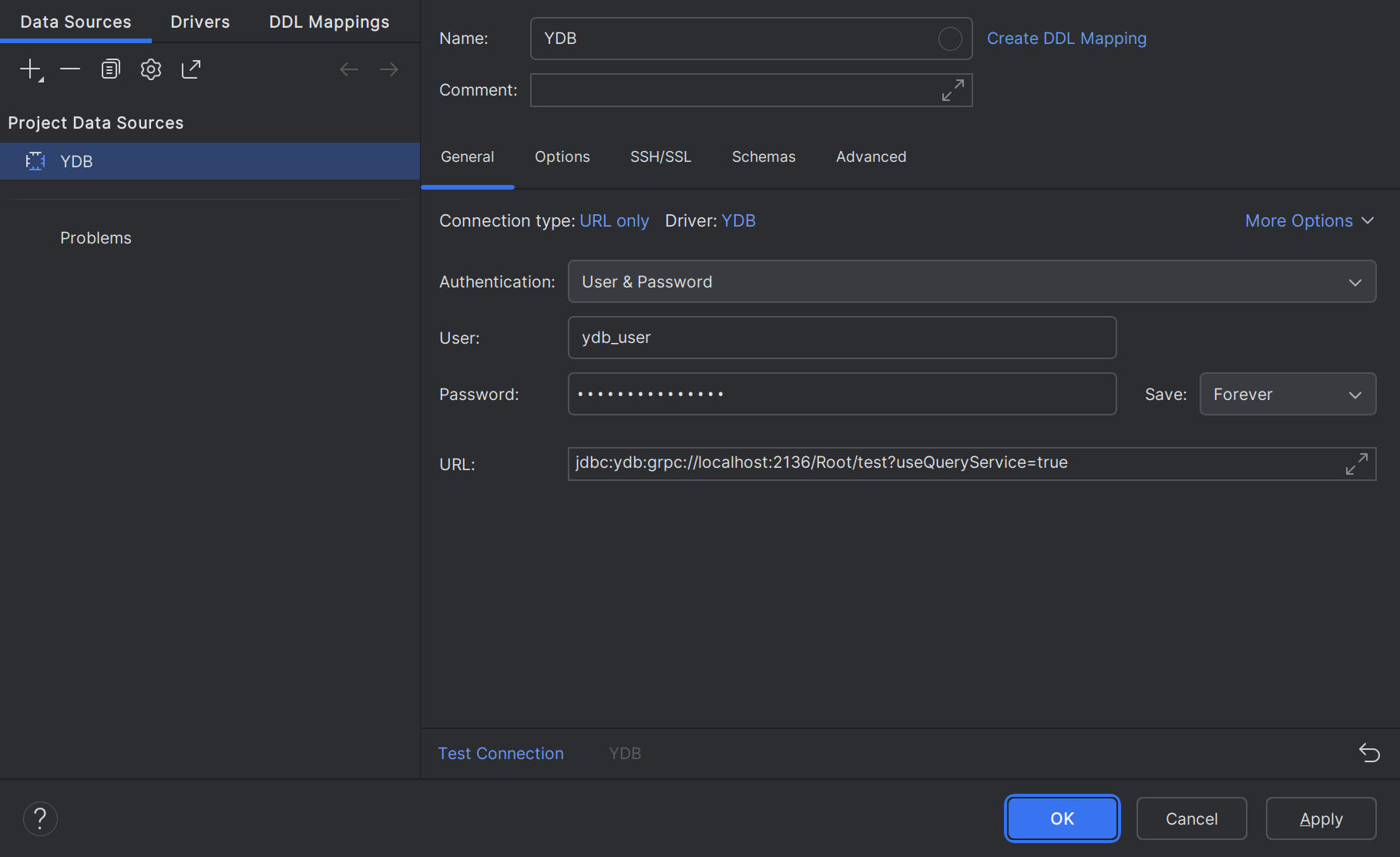The width and height of the screenshot is (1400, 857).
Task: Expand the Comment field editor
Action: (x=952, y=90)
